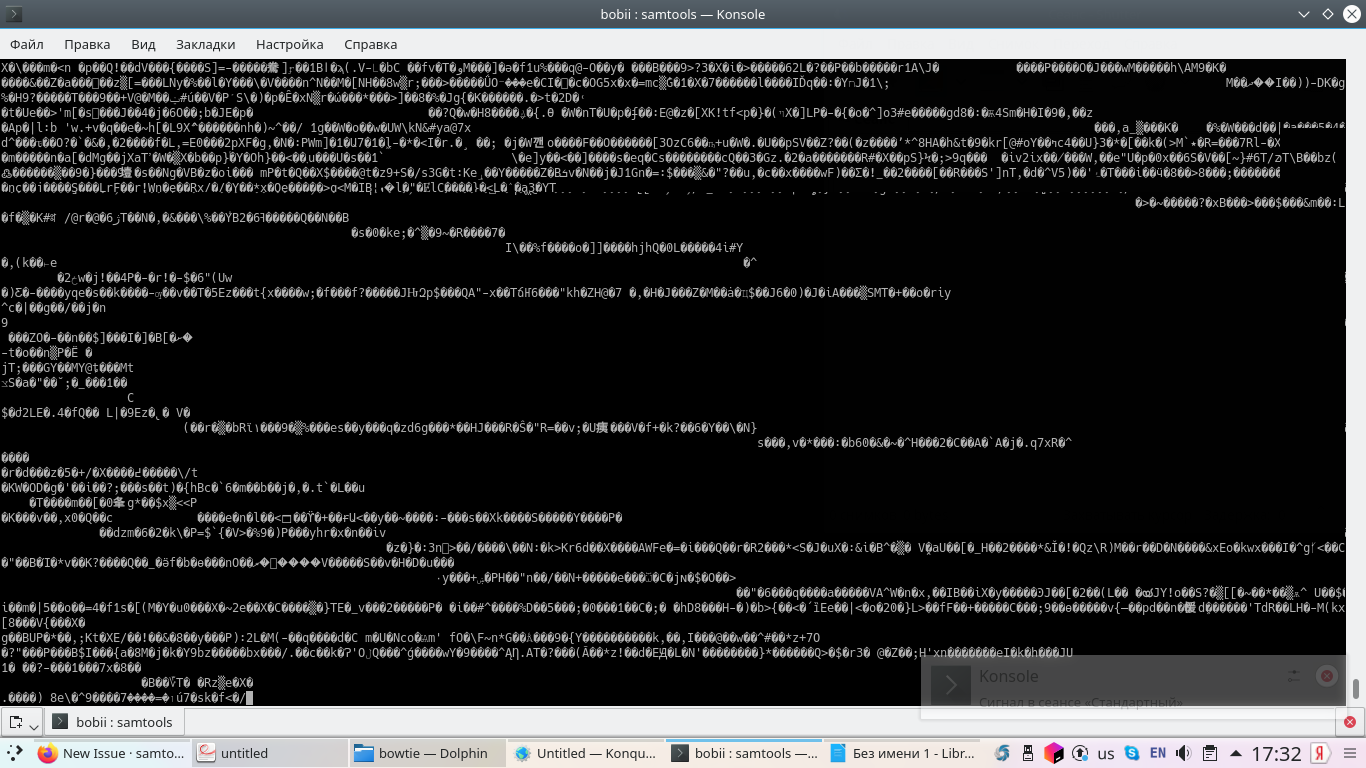Click the Konsole notification title
Screen dimensions: 1366x768
pos(1009,676)
